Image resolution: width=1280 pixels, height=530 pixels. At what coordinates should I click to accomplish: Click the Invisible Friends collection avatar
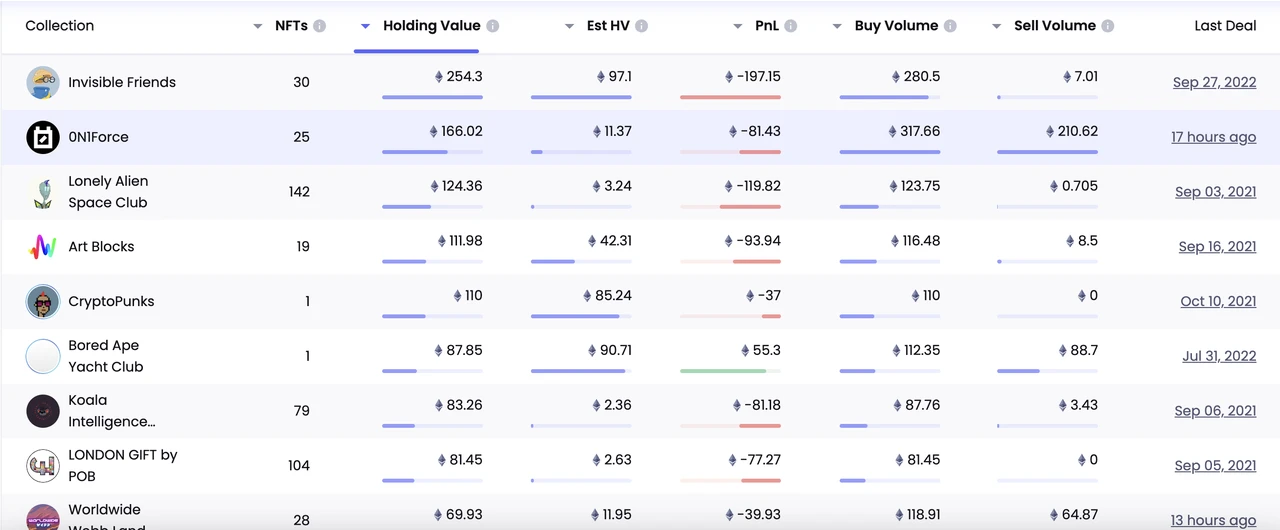click(x=43, y=82)
